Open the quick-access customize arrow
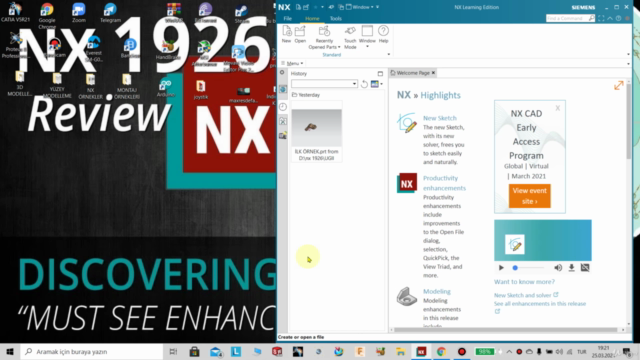The height and width of the screenshot is (360, 640). pyautogui.click(x=378, y=7)
